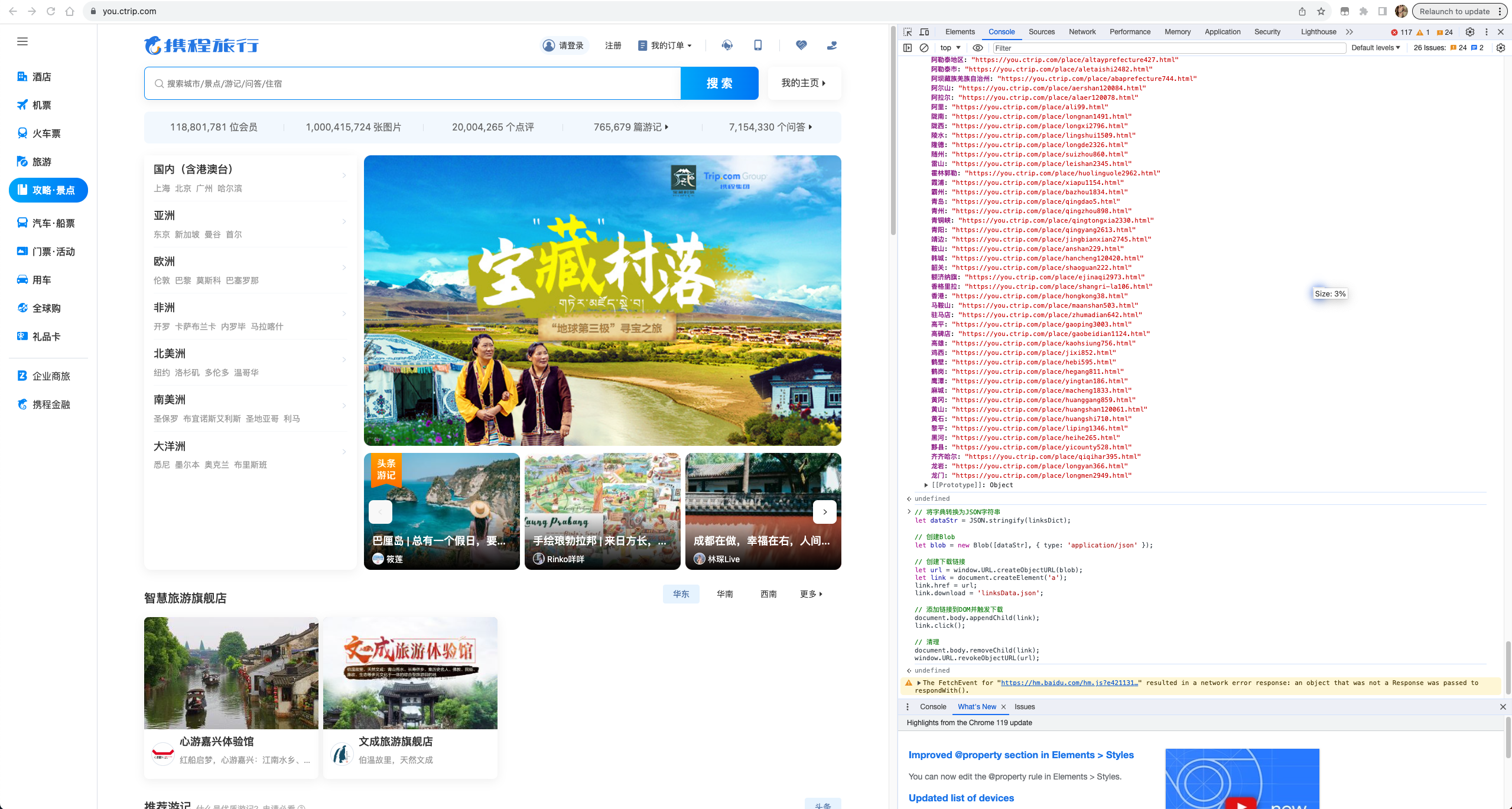Click the inspect element picker icon
This screenshot has width=1512, height=809.
[x=908, y=32]
